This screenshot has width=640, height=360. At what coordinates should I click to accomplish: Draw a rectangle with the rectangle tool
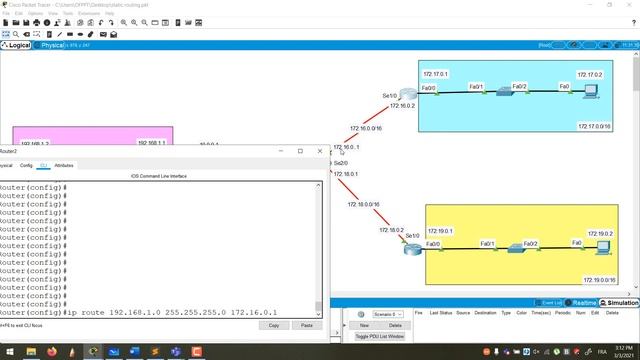point(70,34)
